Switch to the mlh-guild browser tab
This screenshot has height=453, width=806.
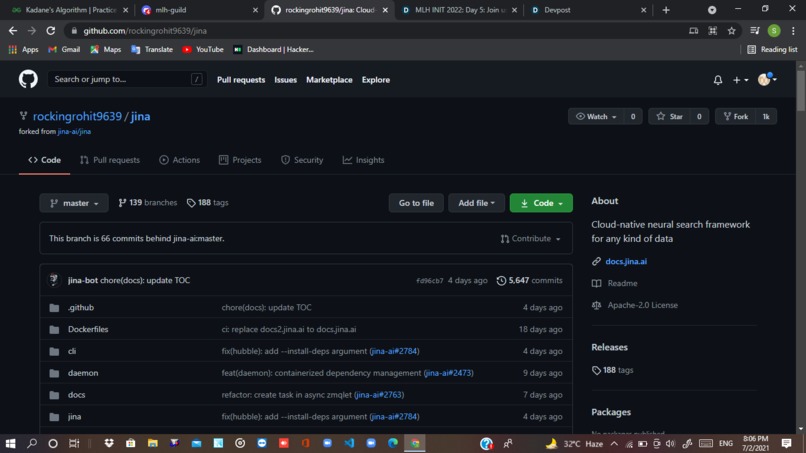tap(200, 10)
